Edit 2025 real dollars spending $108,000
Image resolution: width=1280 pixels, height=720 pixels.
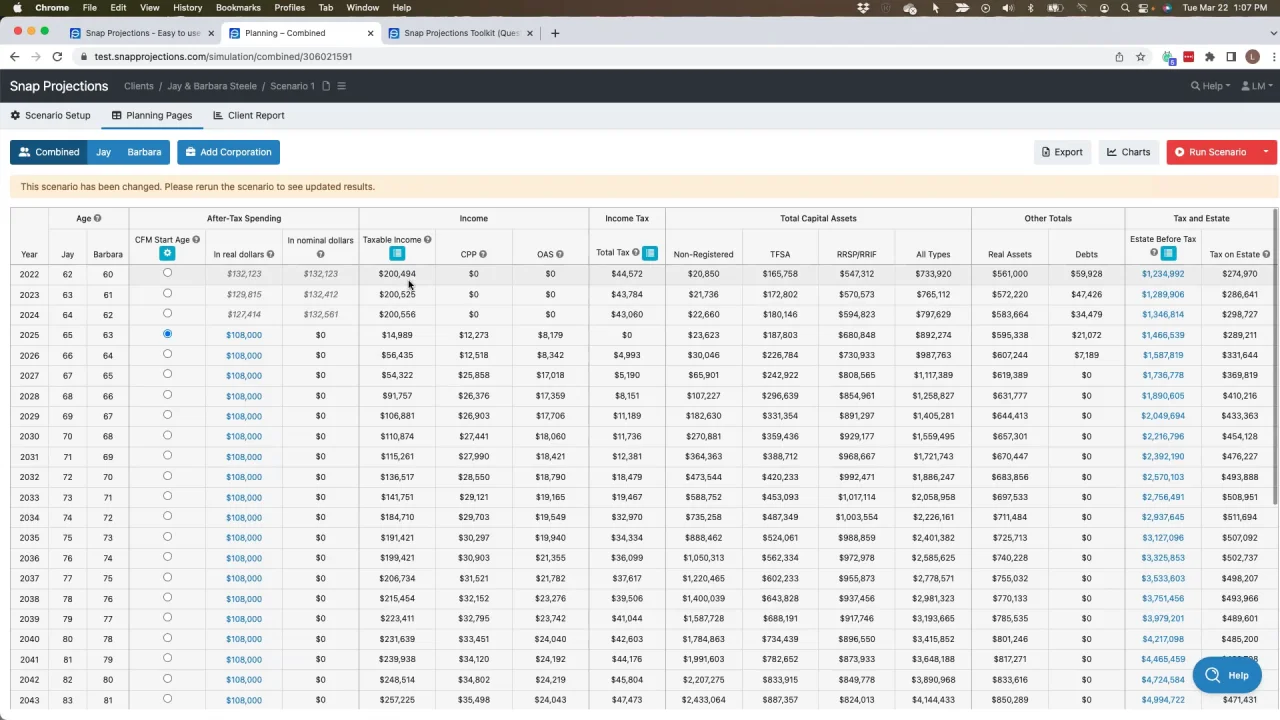click(x=243, y=335)
